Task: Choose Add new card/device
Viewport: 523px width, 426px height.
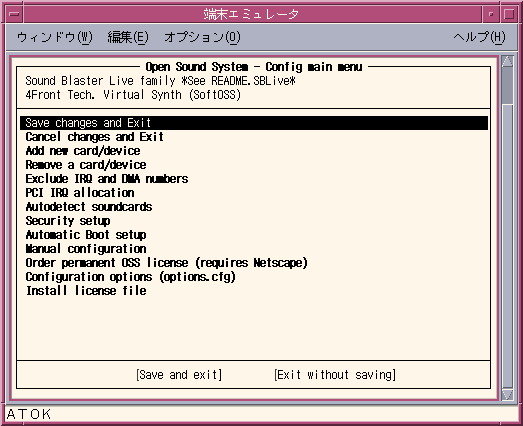Action: (x=83, y=151)
